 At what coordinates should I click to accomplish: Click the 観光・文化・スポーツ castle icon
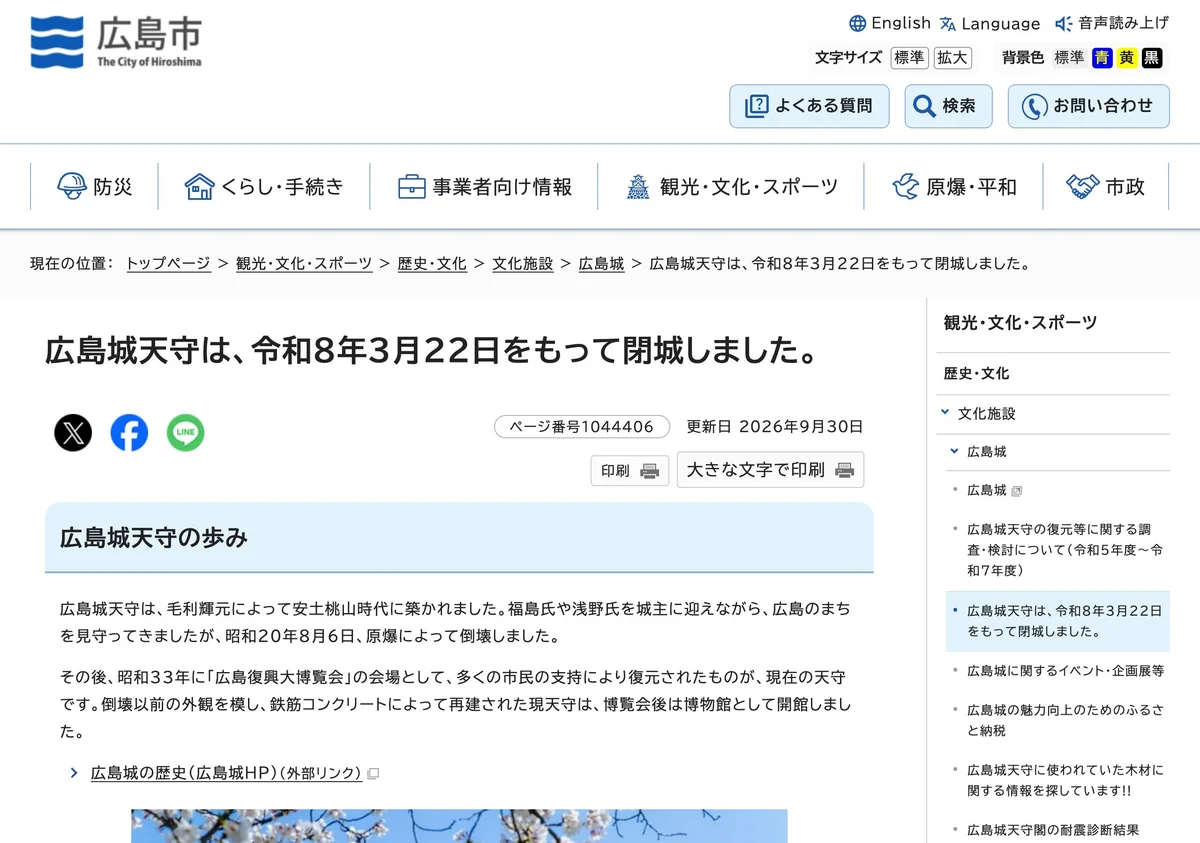click(638, 186)
